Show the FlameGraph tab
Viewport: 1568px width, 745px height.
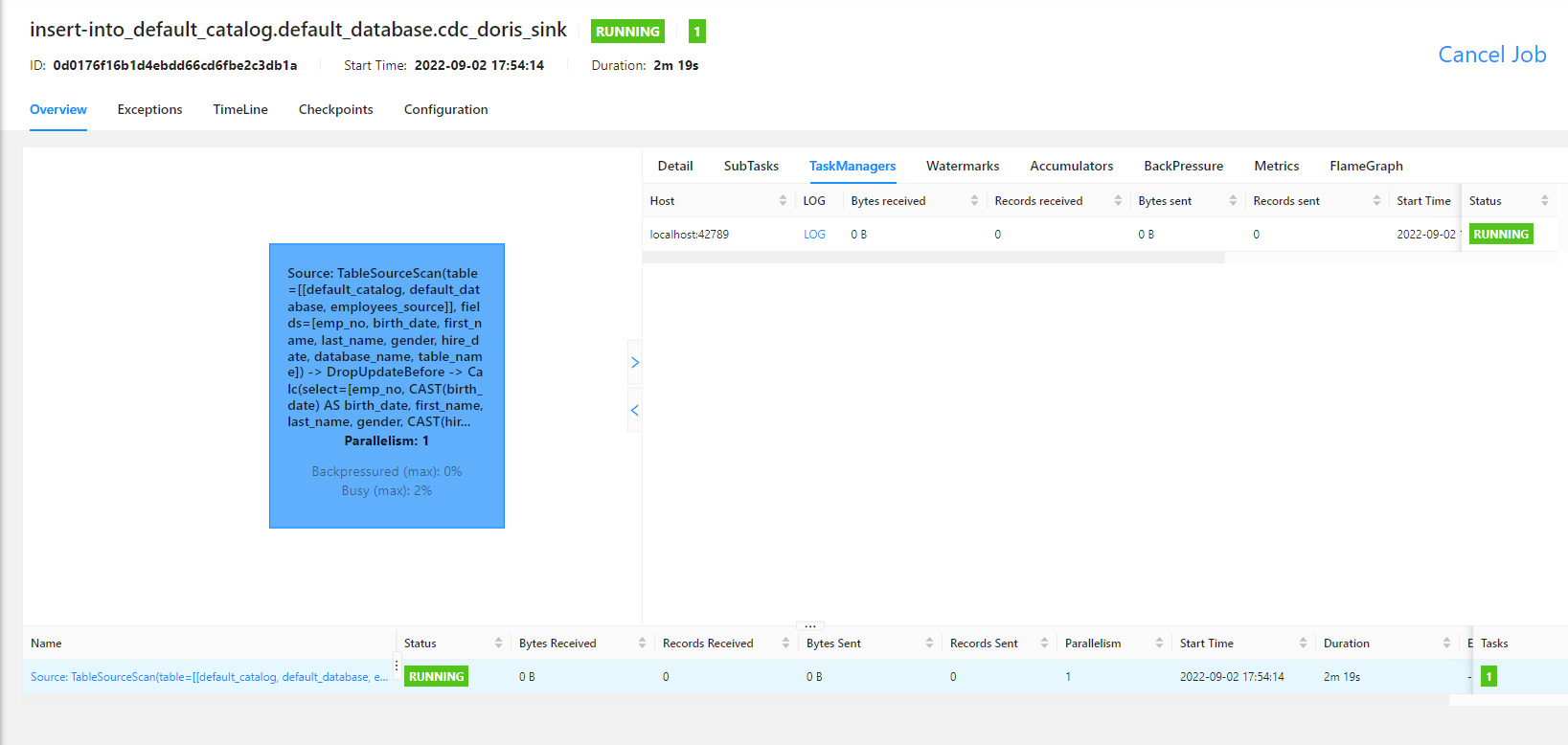1366,167
